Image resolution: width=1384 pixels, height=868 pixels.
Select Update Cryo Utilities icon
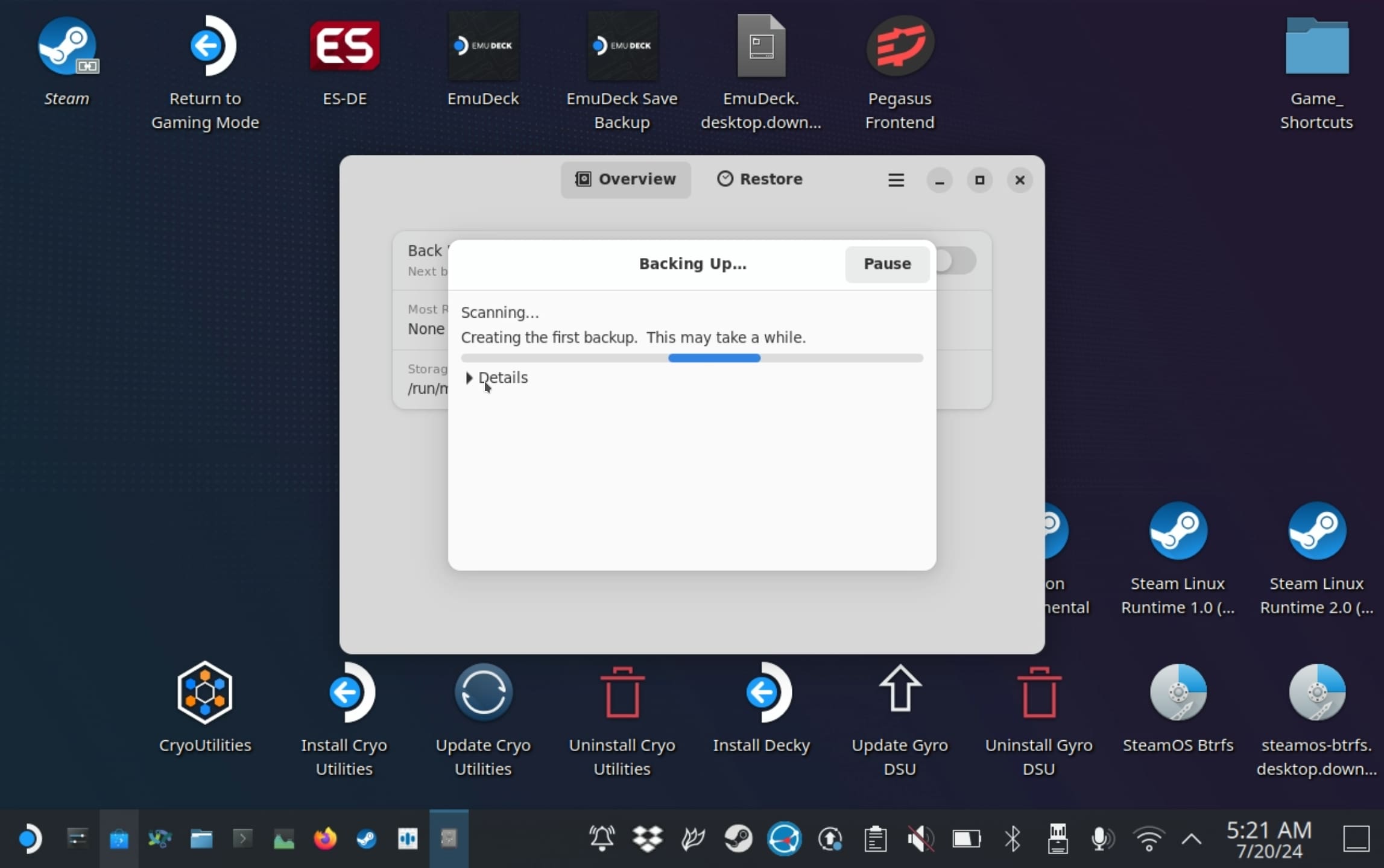[483, 719]
